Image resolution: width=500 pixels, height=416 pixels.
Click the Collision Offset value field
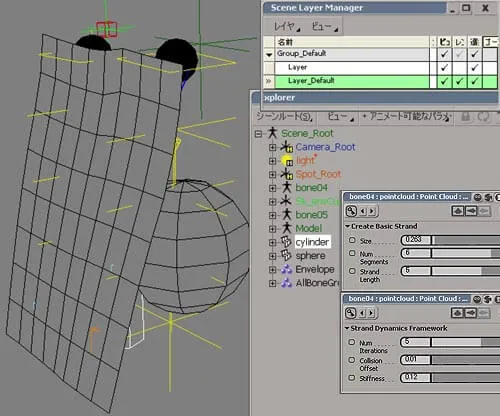point(415,360)
